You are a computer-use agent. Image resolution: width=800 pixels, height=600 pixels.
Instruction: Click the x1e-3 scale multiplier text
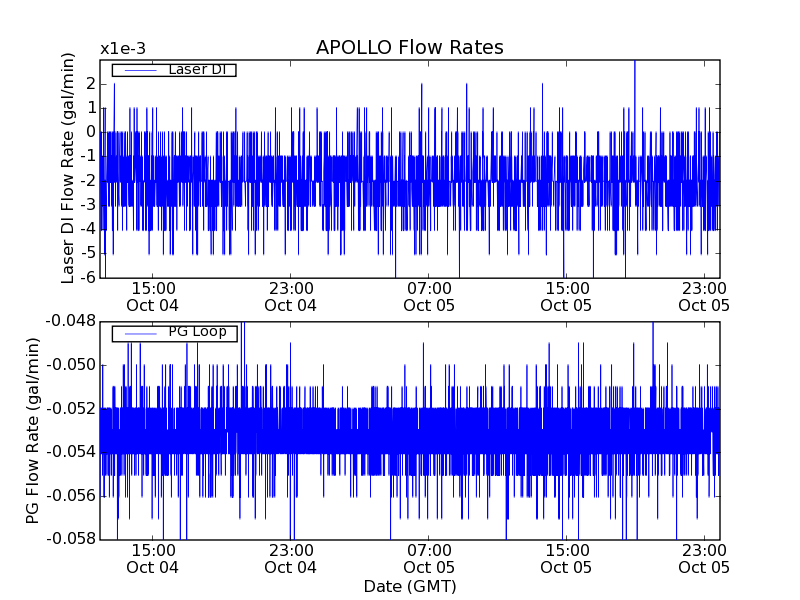pos(121,48)
